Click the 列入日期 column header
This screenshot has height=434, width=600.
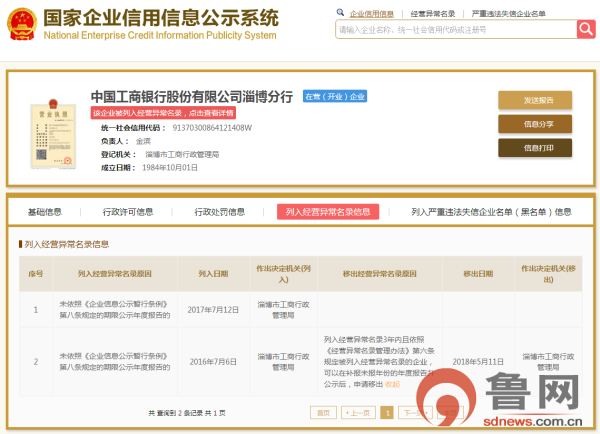(x=213, y=274)
